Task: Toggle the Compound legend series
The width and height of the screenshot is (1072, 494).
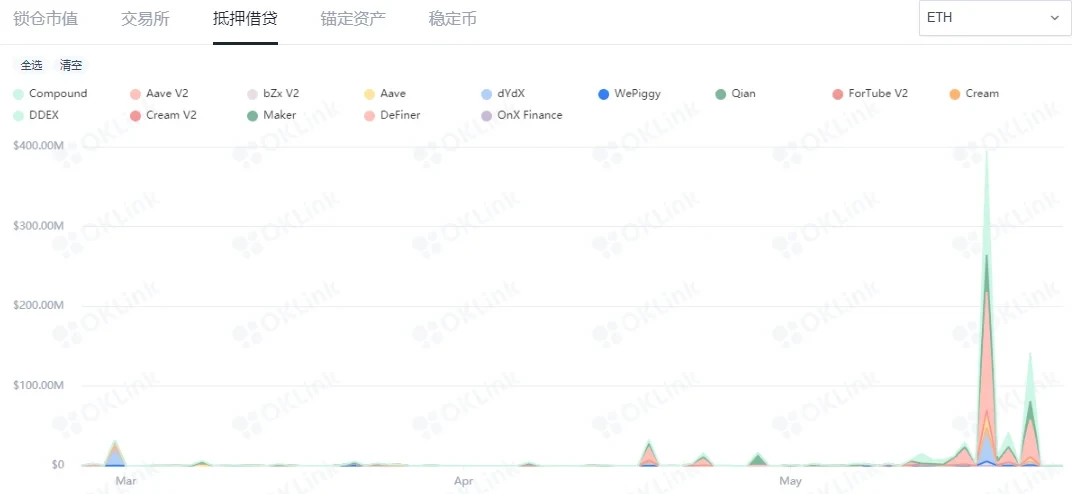Action: click(57, 93)
